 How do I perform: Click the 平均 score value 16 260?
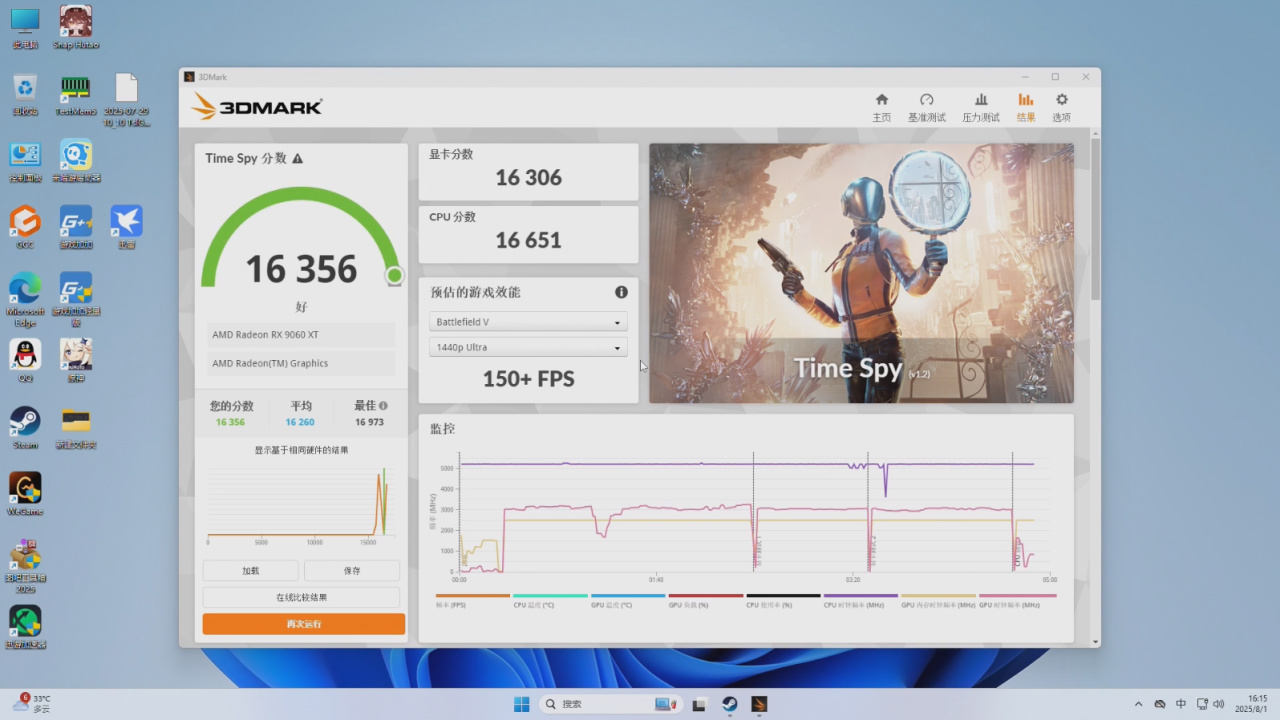[300, 422]
